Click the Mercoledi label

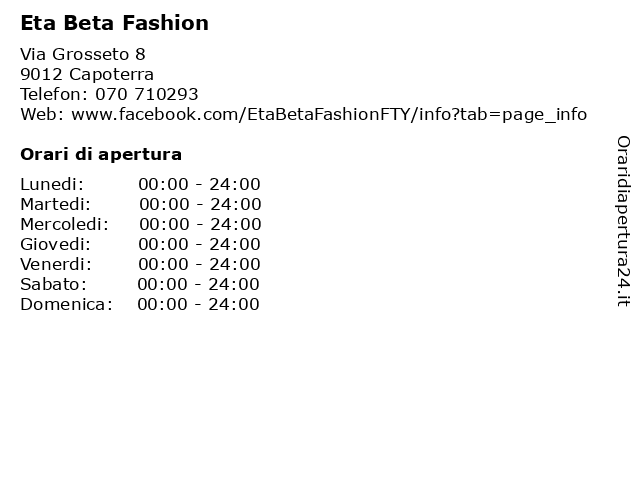point(64,224)
